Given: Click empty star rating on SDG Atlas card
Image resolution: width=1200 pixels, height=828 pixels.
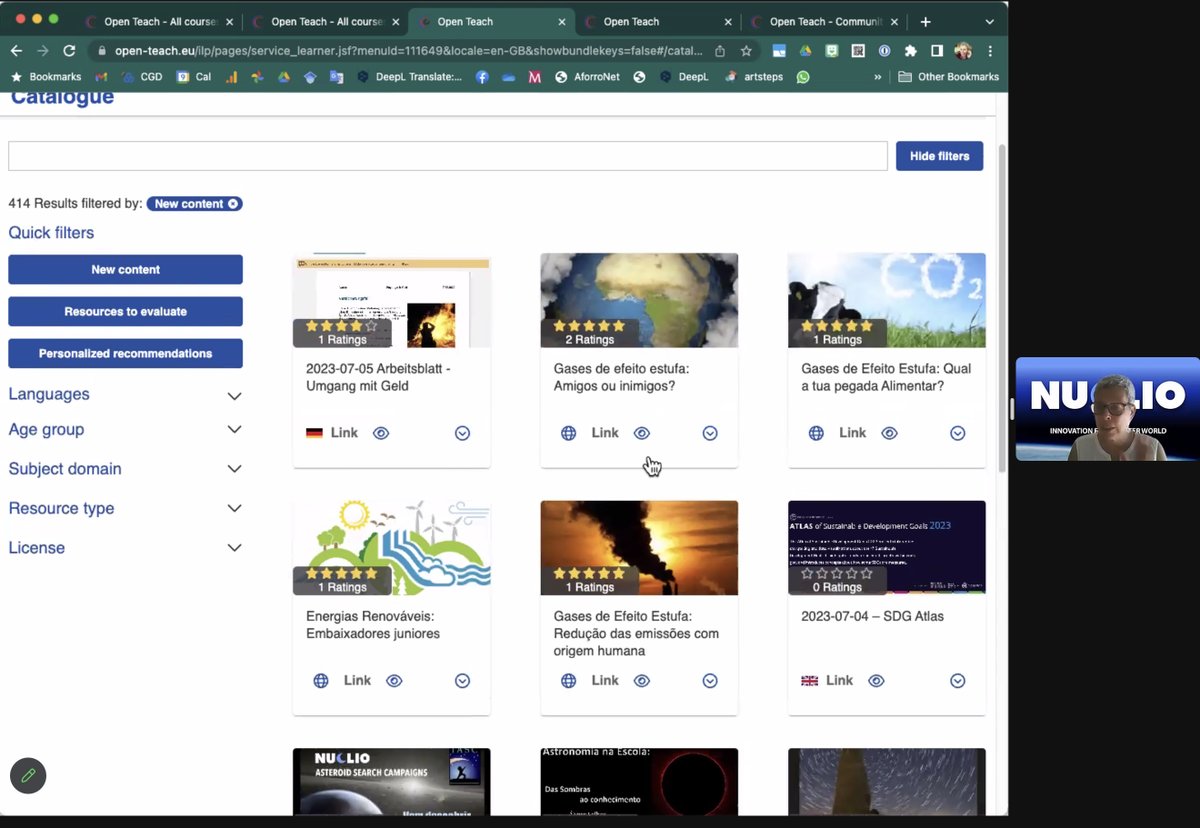Looking at the screenshot, I should pos(837,574).
